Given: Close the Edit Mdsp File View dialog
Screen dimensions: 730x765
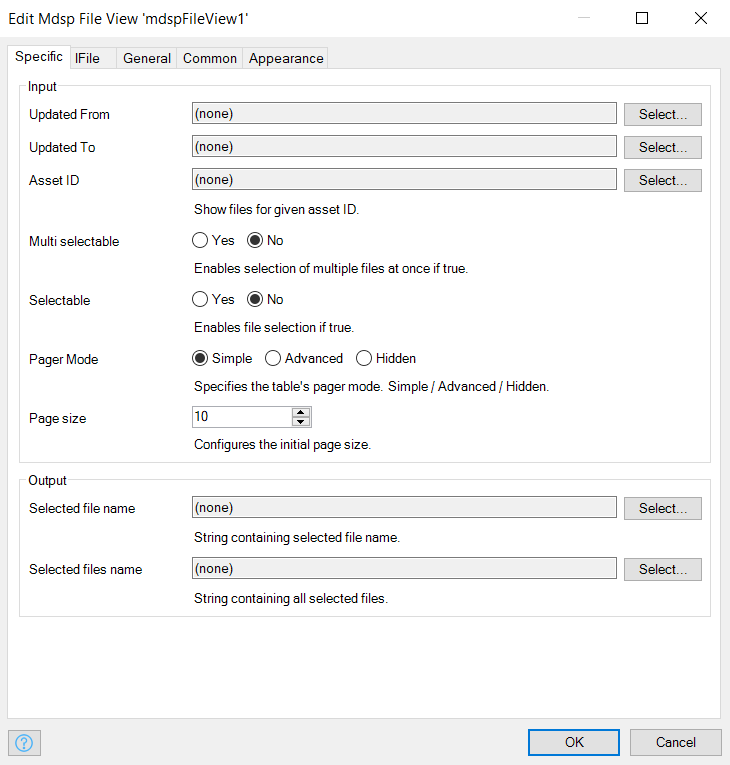Looking at the screenshot, I should pyautogui.click(x=701, y=18).
